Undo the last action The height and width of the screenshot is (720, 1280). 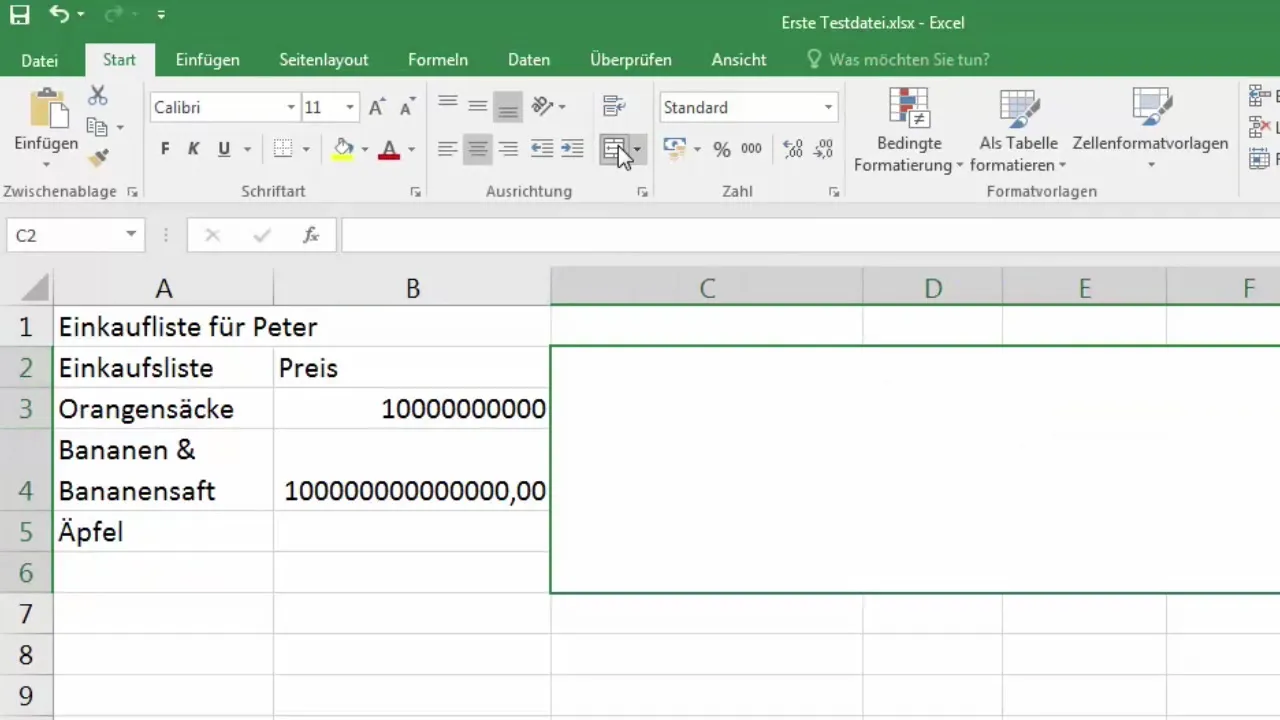(60, 15)
